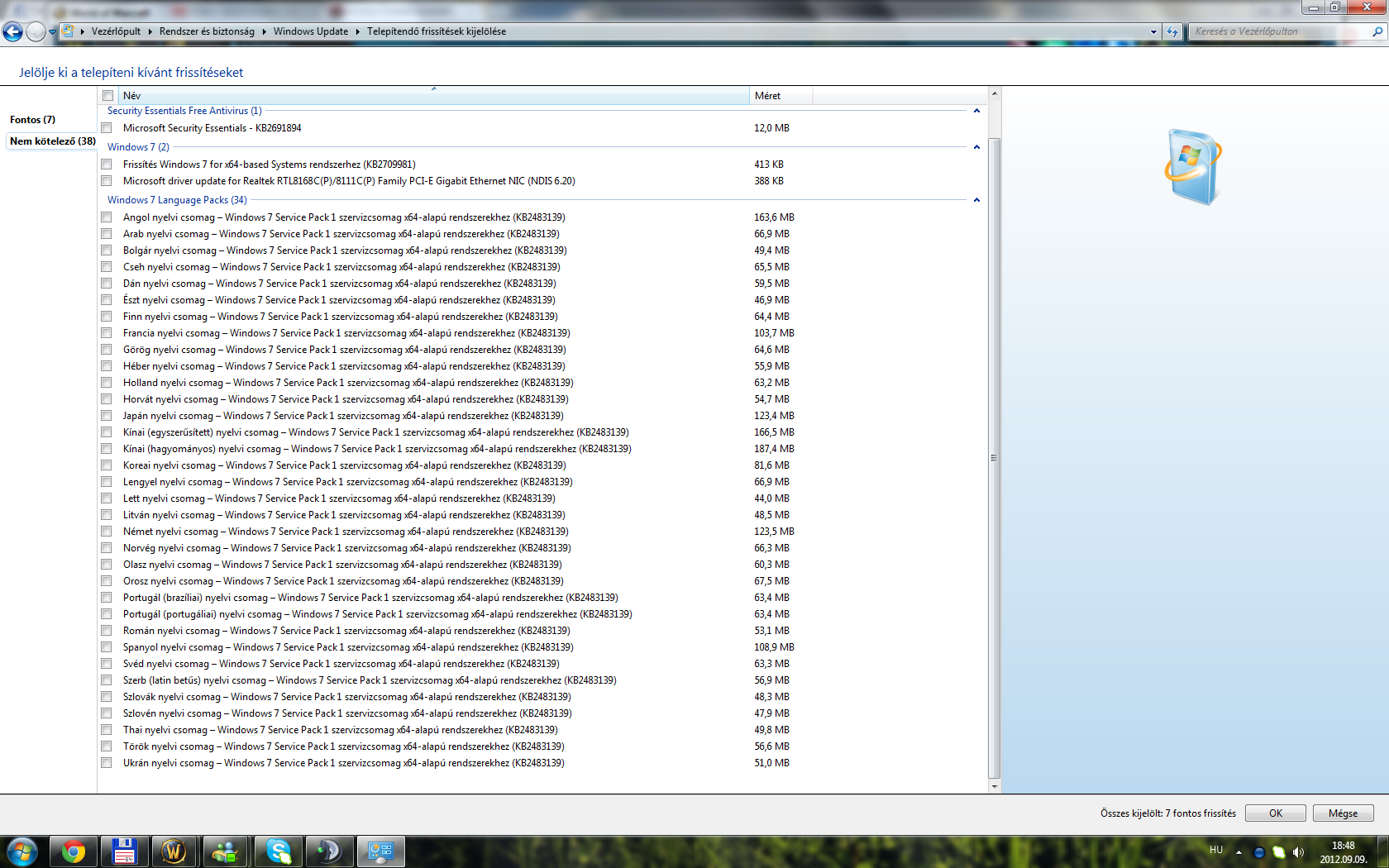Image resolution: width=1389 pixels, height=868 pixels.
Task: Click the list scrollbar down arrow
Action: [x=995, y=786]
